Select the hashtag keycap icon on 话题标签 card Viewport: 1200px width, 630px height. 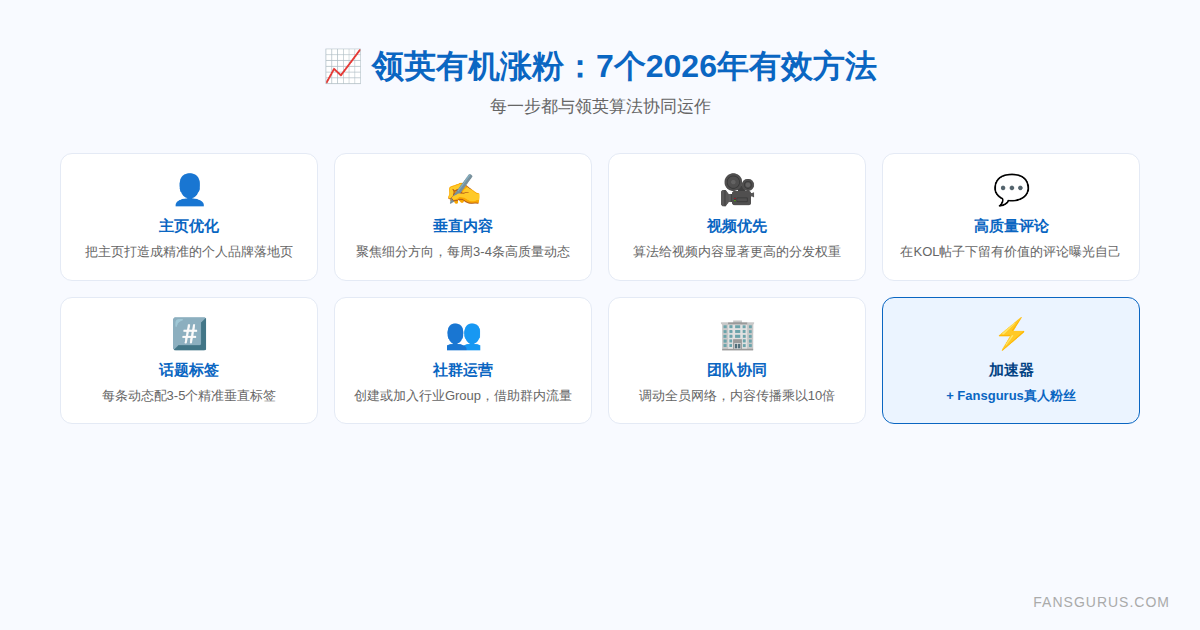188,333
